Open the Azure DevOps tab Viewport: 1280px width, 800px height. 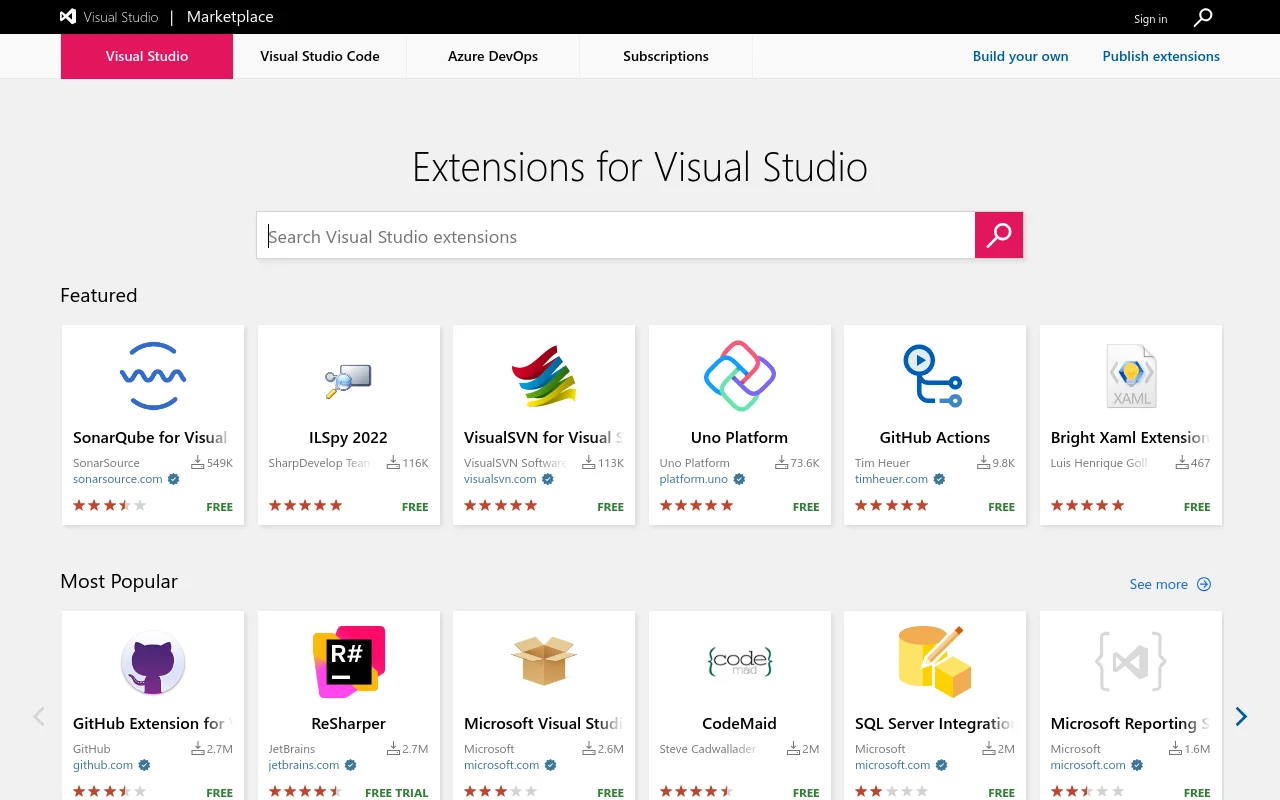point(493,56)
